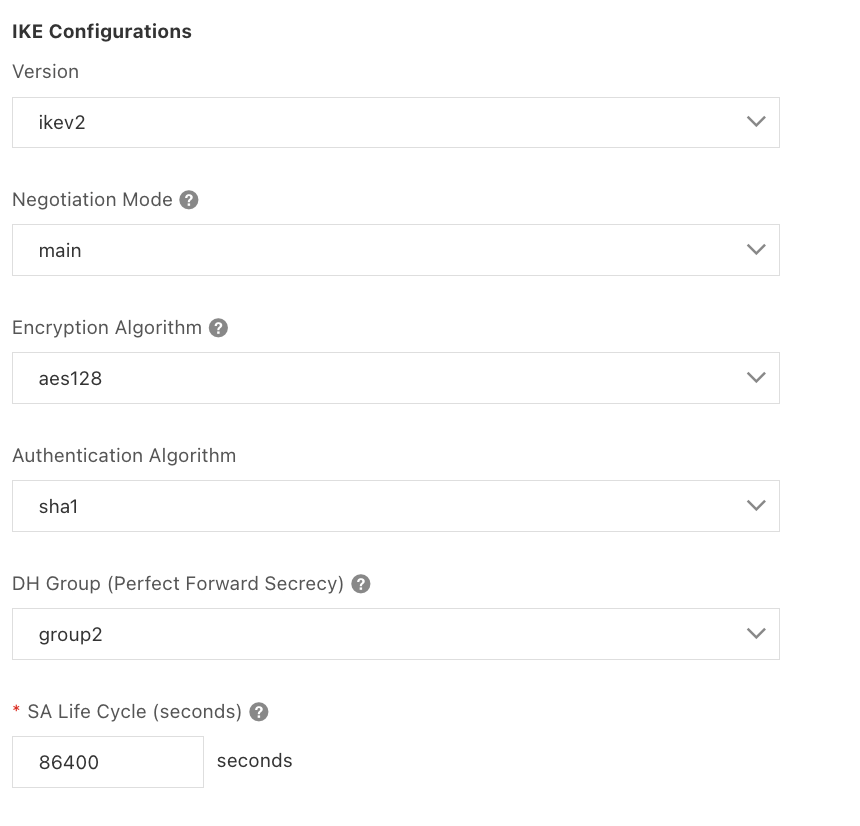This screenshot has width=860, height=826.
Task: Click the aes128 encryption selection box
Action: 380,379
